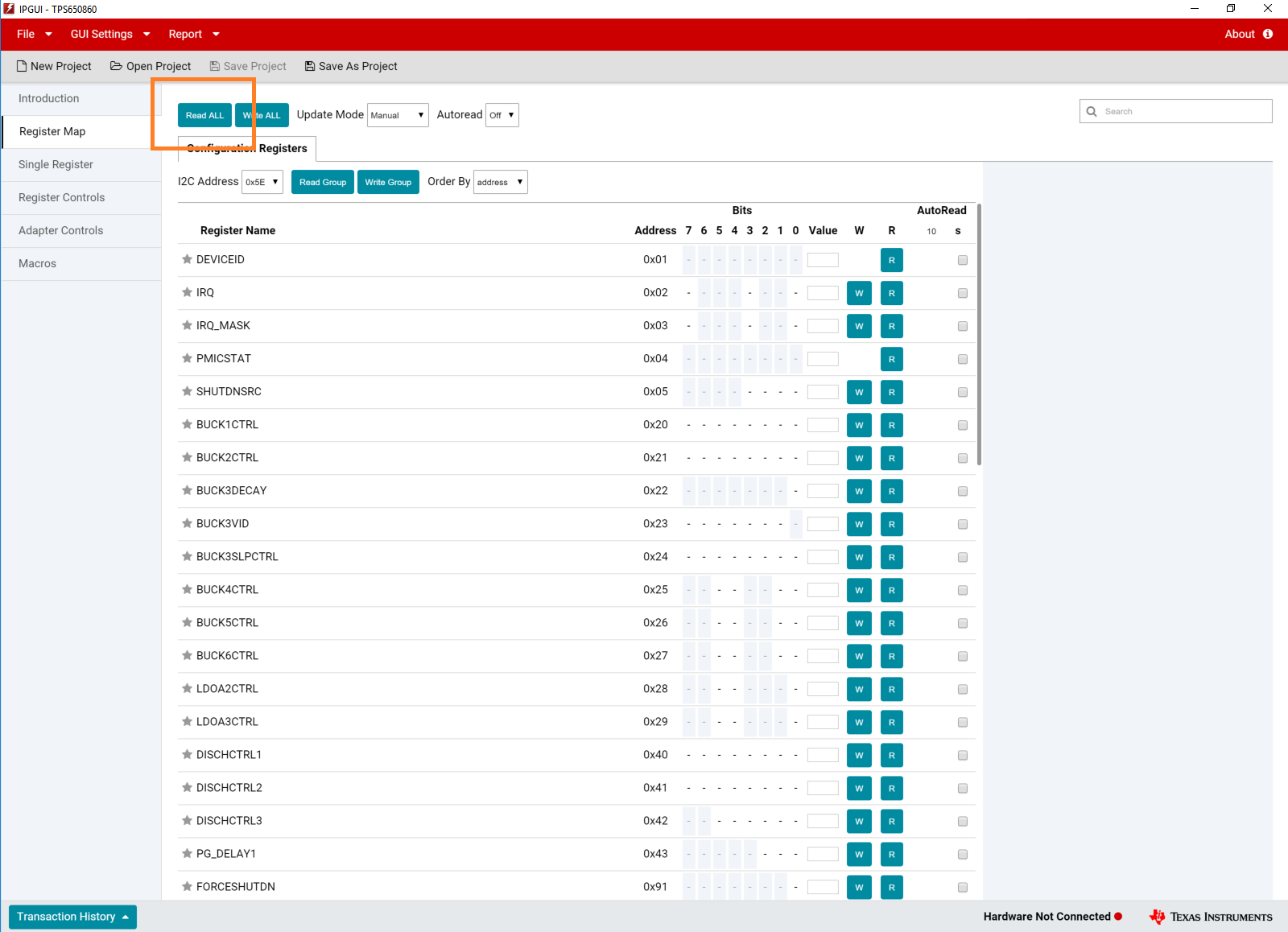Image resolution: width=1288 pixels, height=932 pixels.
Task: Toggle bit 7 of BUCK1CTRL
Action: [x=688, y=425]
